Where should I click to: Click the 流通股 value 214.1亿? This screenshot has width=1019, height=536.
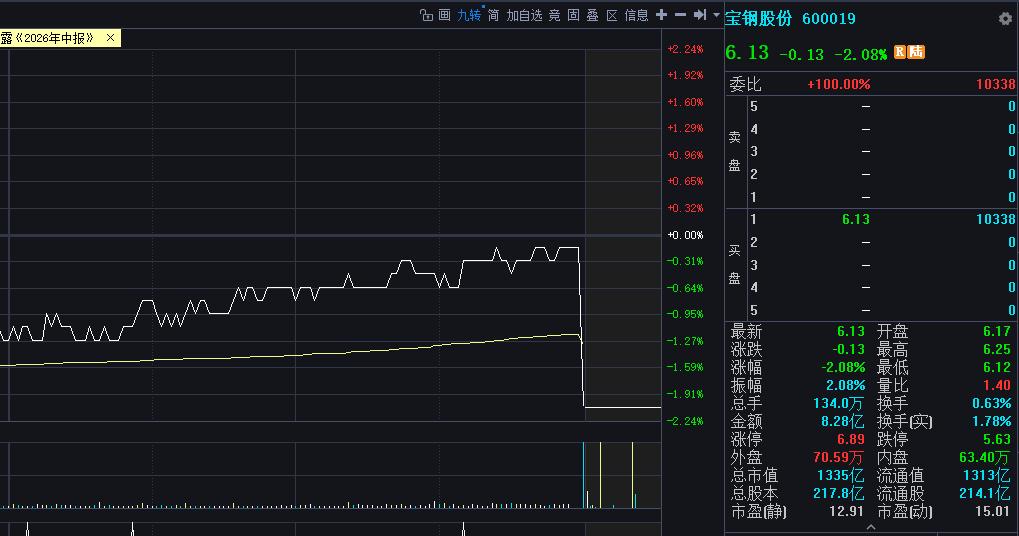pos(985,493)
